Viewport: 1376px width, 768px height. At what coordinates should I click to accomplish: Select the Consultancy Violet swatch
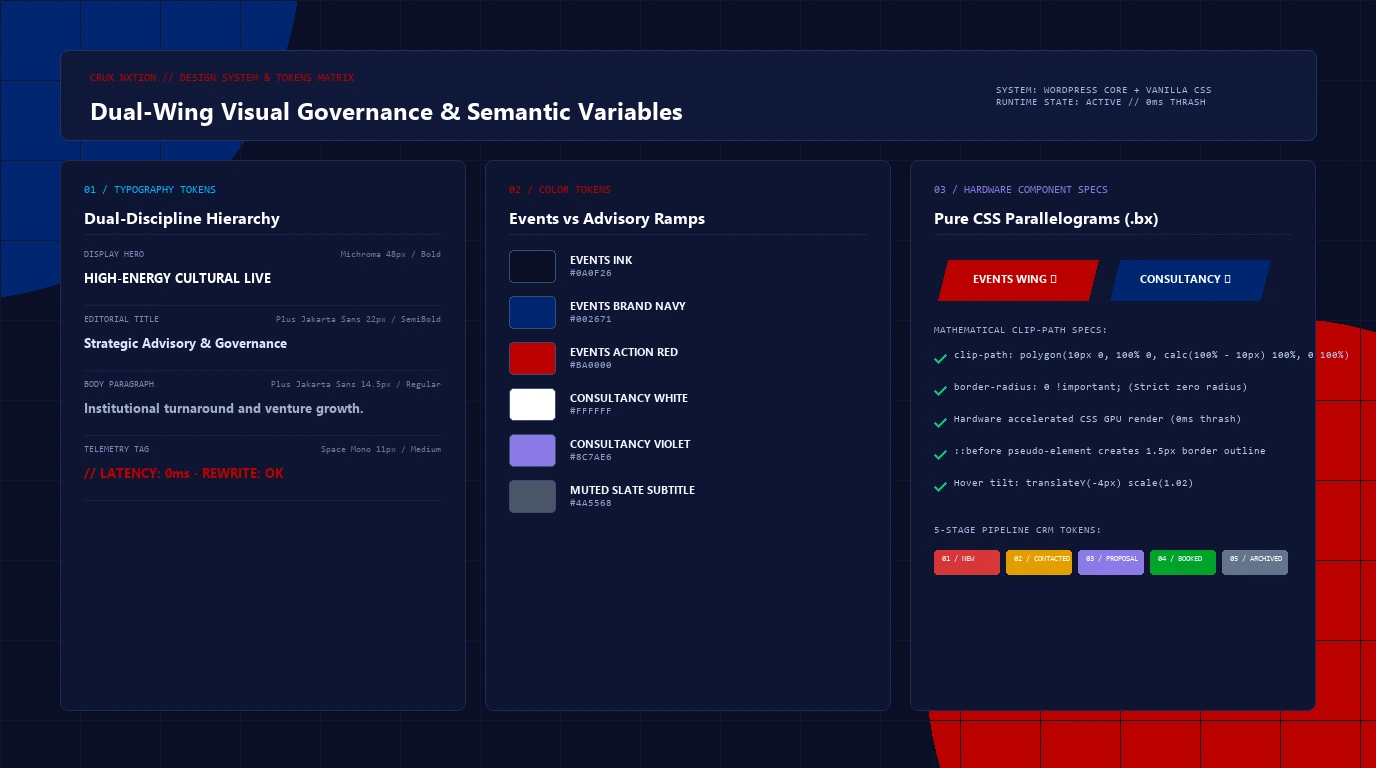coord(532,451)
